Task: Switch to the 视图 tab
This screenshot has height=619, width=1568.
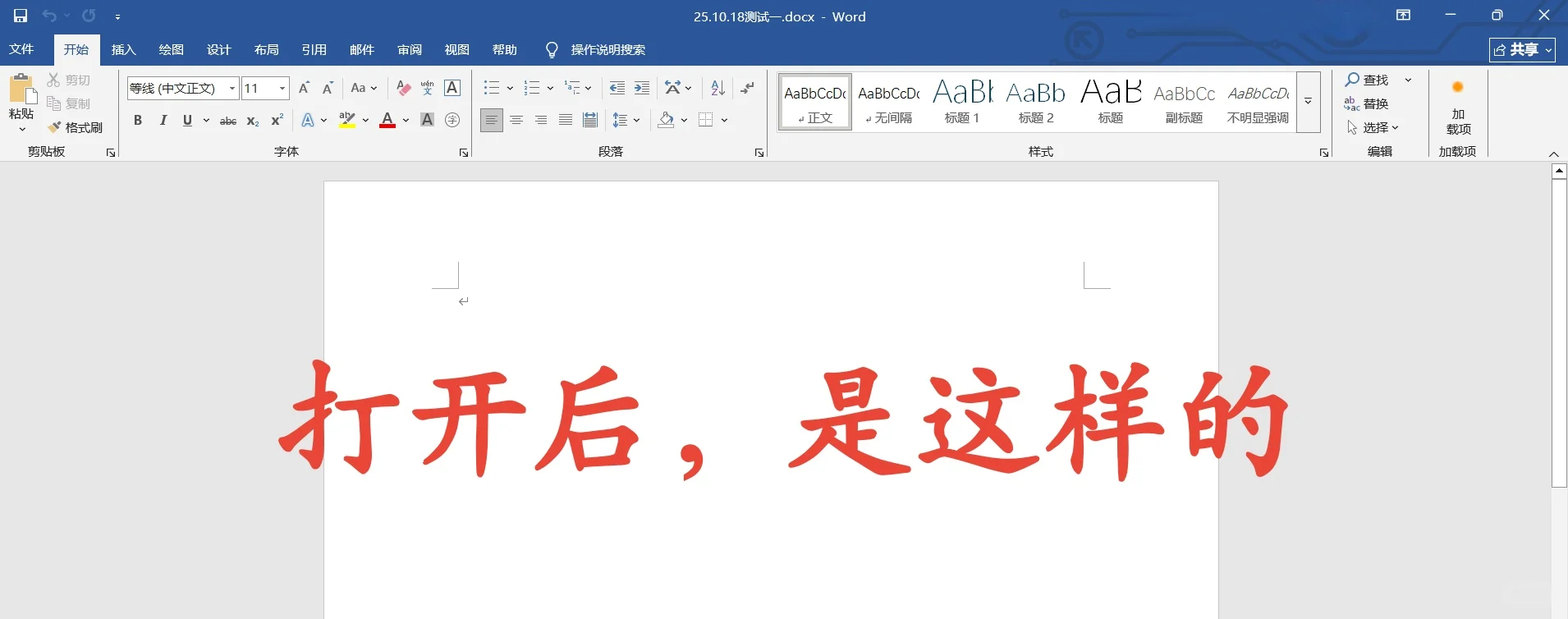Action: 457,49
